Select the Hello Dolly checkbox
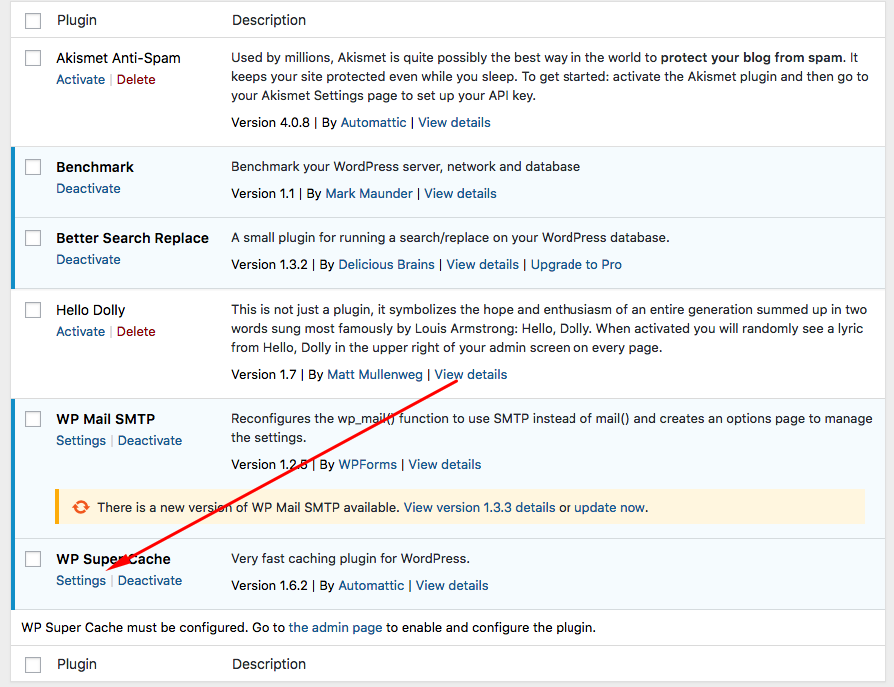The width and height of the screenshot is (894, 687). point(33,310)
